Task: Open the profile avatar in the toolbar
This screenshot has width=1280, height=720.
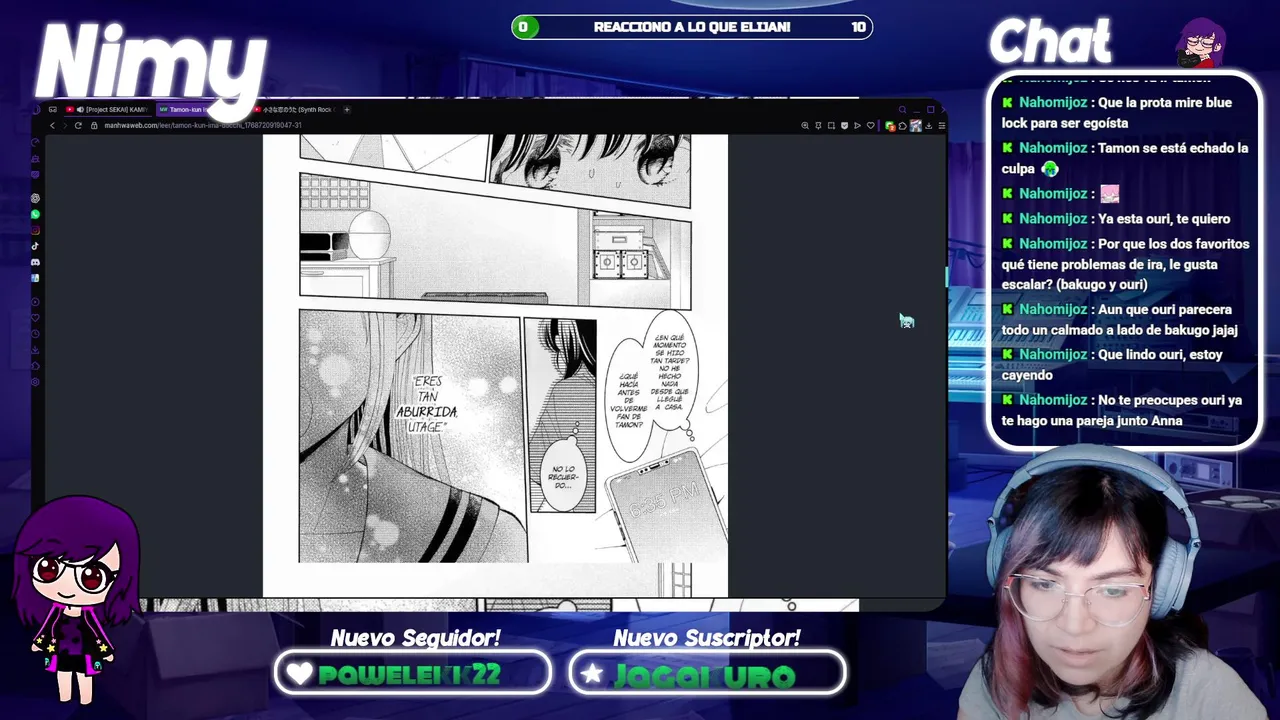Action: [916, 126]
